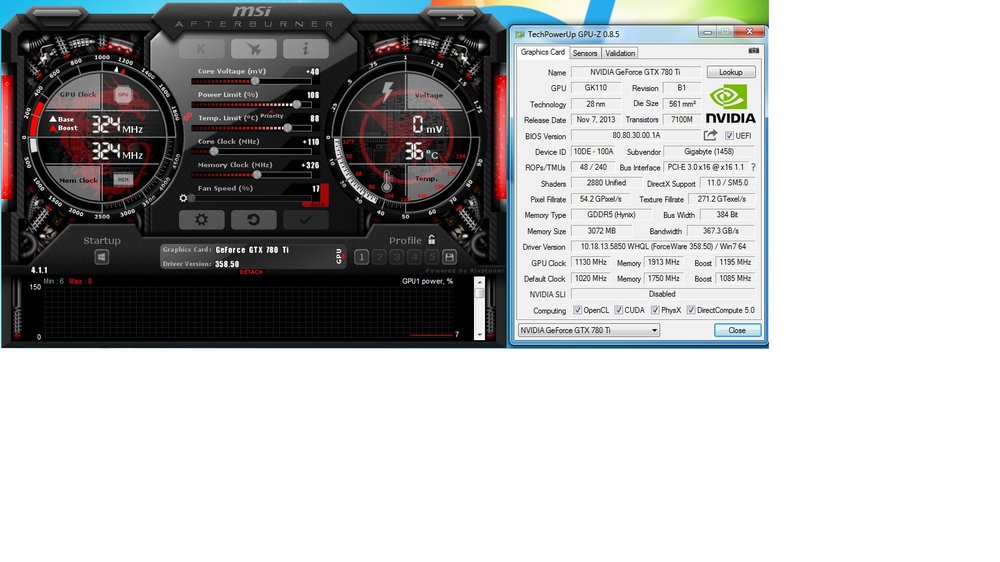Click the NVIDIA SLI field showing Disabled

click(663, 294)
